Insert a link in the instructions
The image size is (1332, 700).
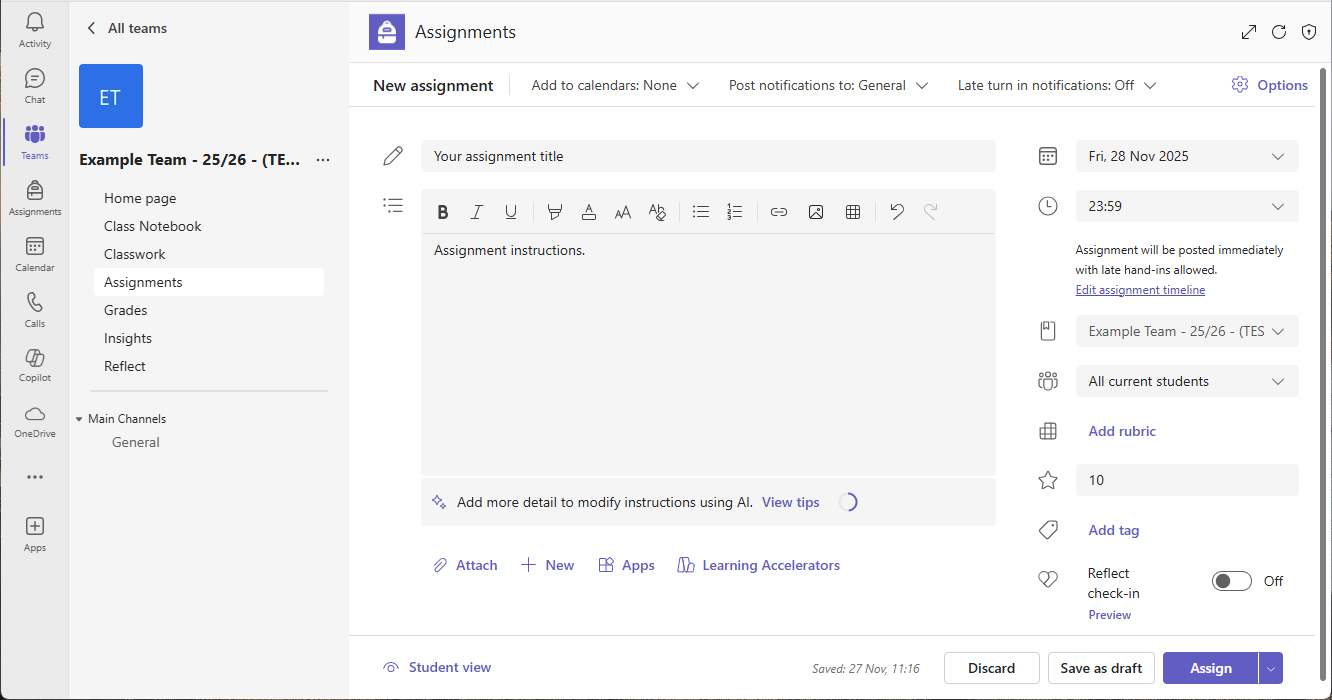[x=779, y=212]
